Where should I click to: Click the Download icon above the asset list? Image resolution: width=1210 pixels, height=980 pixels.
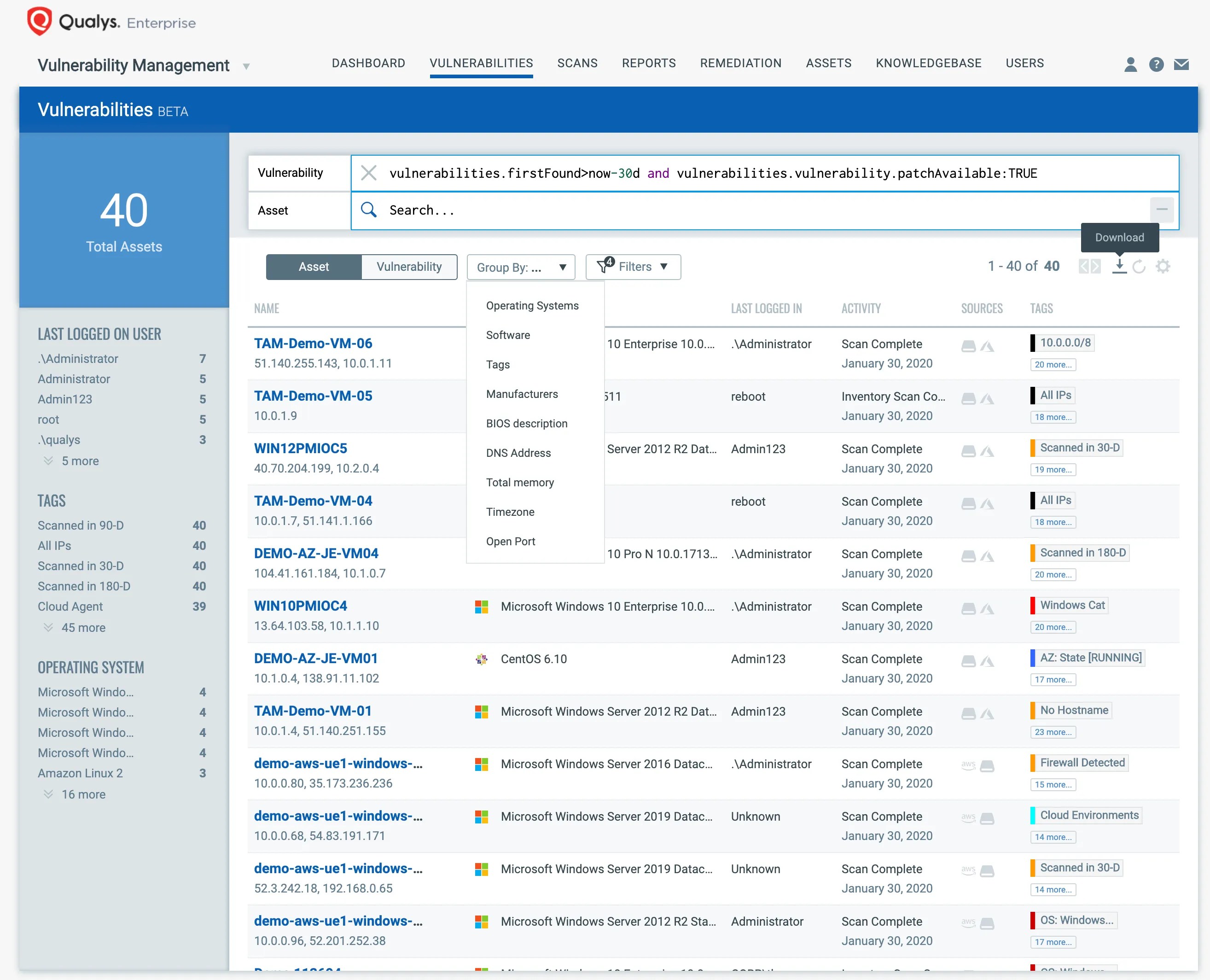click(x=1119, y=267)
